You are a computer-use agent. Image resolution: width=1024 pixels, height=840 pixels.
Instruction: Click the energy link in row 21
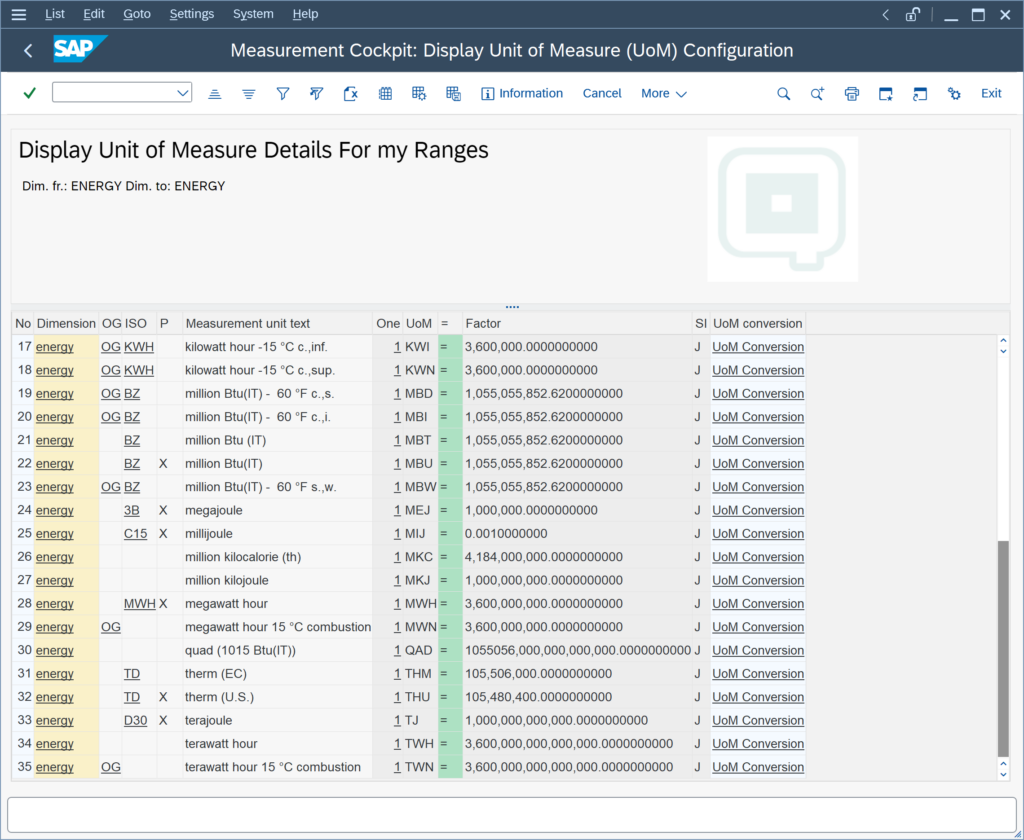[x=55, y=440]
